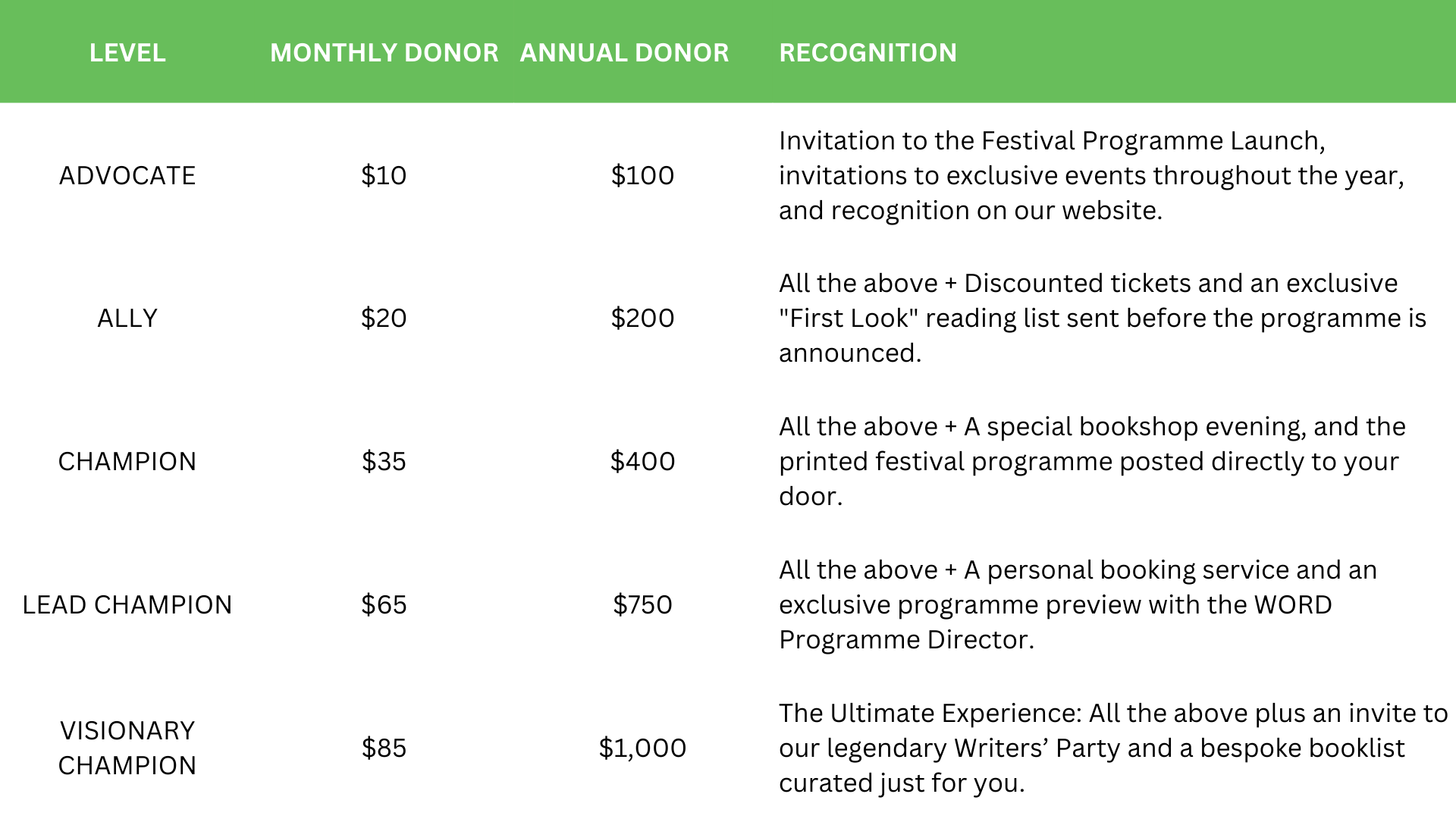
Task: Click the $10 monthly donor amount
Action: point(384,176)
